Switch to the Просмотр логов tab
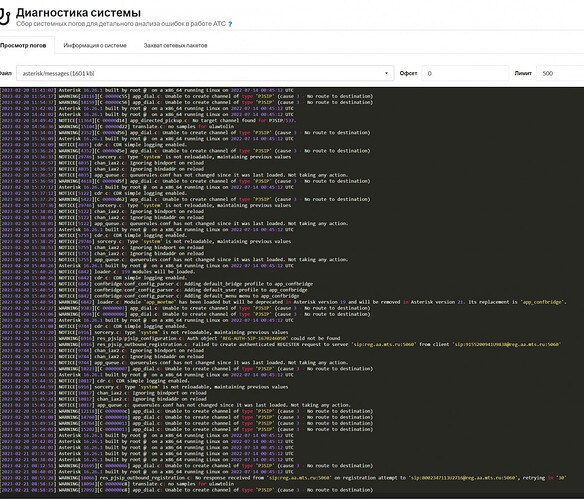The image size is (584, 500). tap(23, 45)
